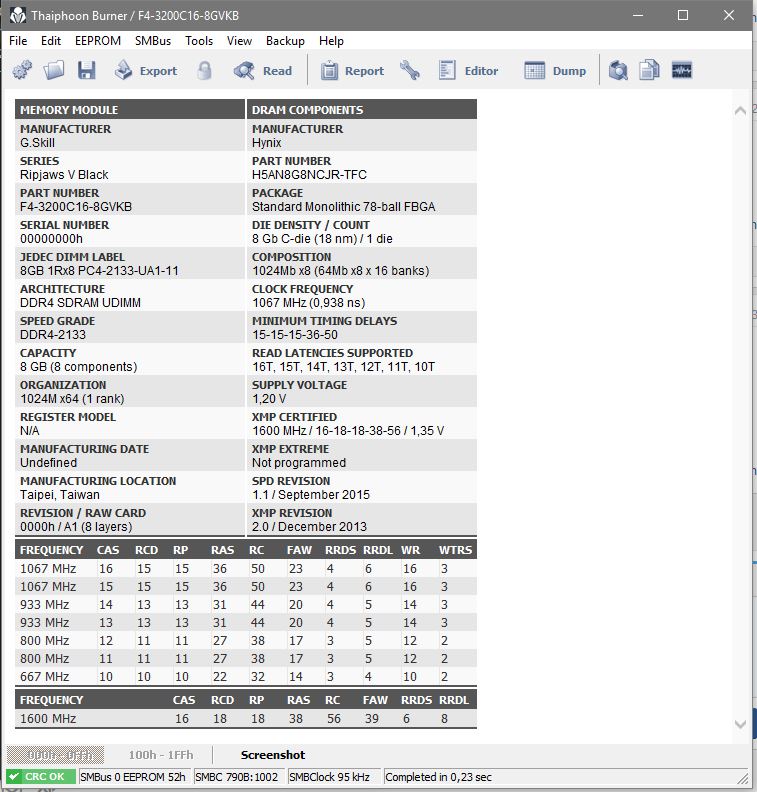
Task: Click the copy documents toolbar icon
Action: pos(649,70)
